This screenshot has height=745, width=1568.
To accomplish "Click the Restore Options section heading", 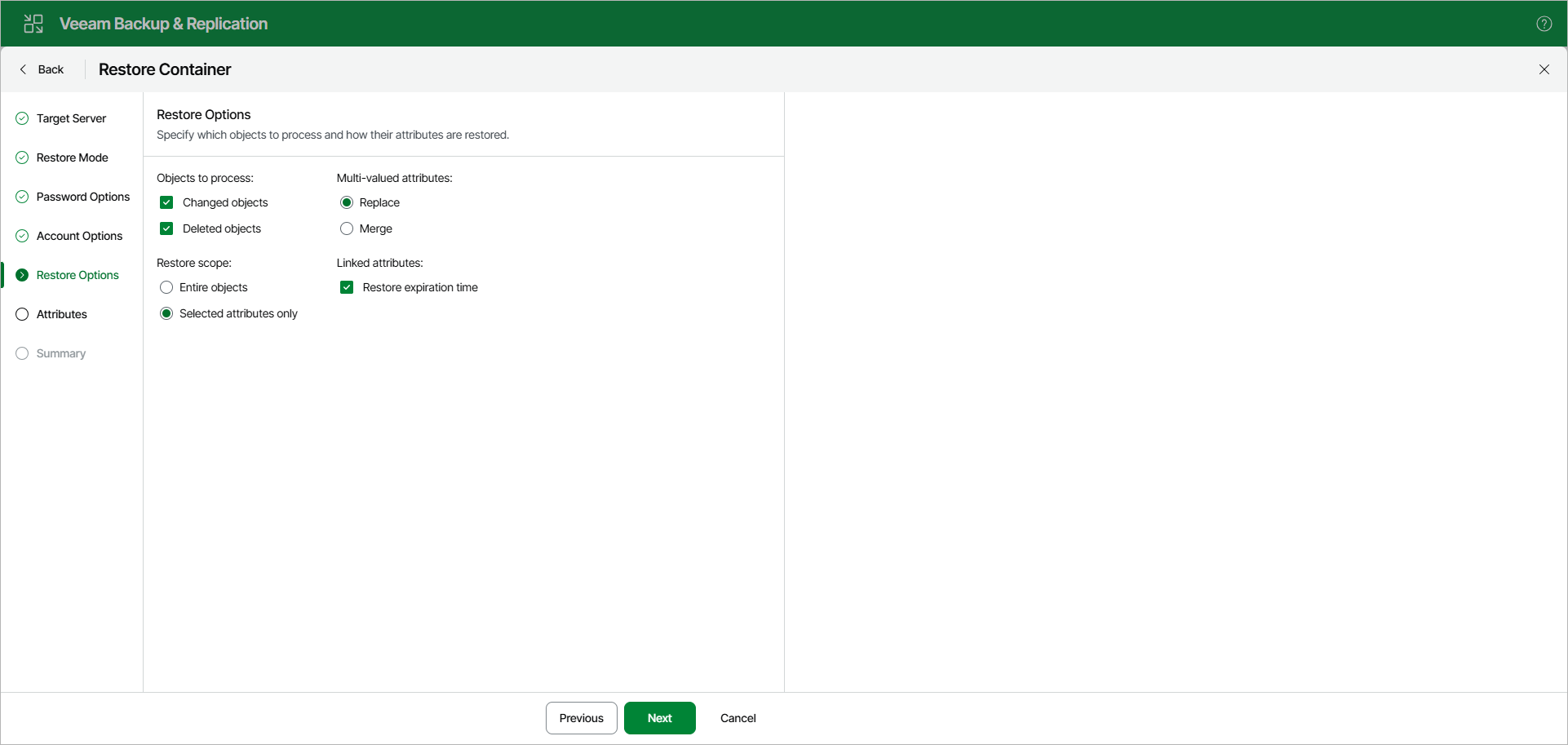I will point(203,114).
